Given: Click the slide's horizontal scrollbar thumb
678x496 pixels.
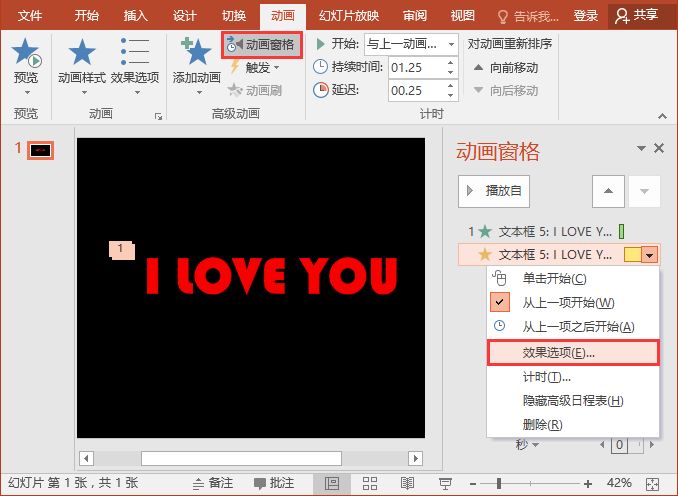Looking at the screenshot, I should [241, 458].
